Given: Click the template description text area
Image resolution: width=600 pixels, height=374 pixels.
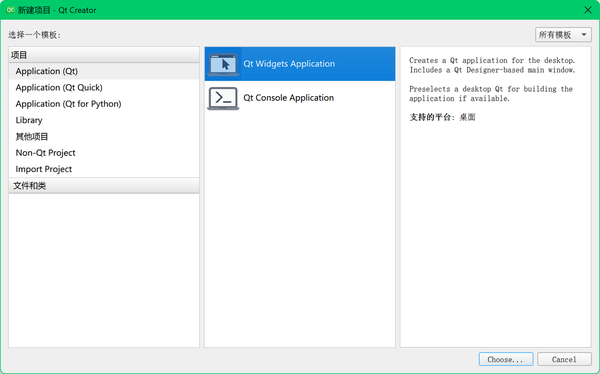Looking at the screenshot, I should (x=496, y=197).
